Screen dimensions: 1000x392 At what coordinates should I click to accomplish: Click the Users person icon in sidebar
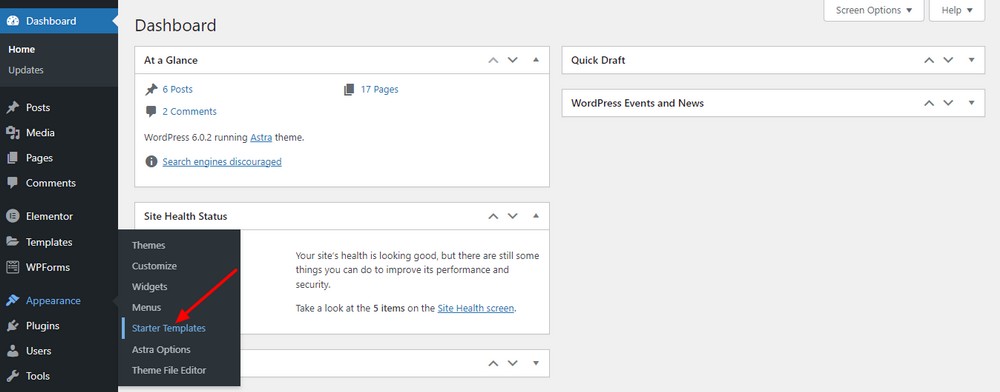(13, 351)
